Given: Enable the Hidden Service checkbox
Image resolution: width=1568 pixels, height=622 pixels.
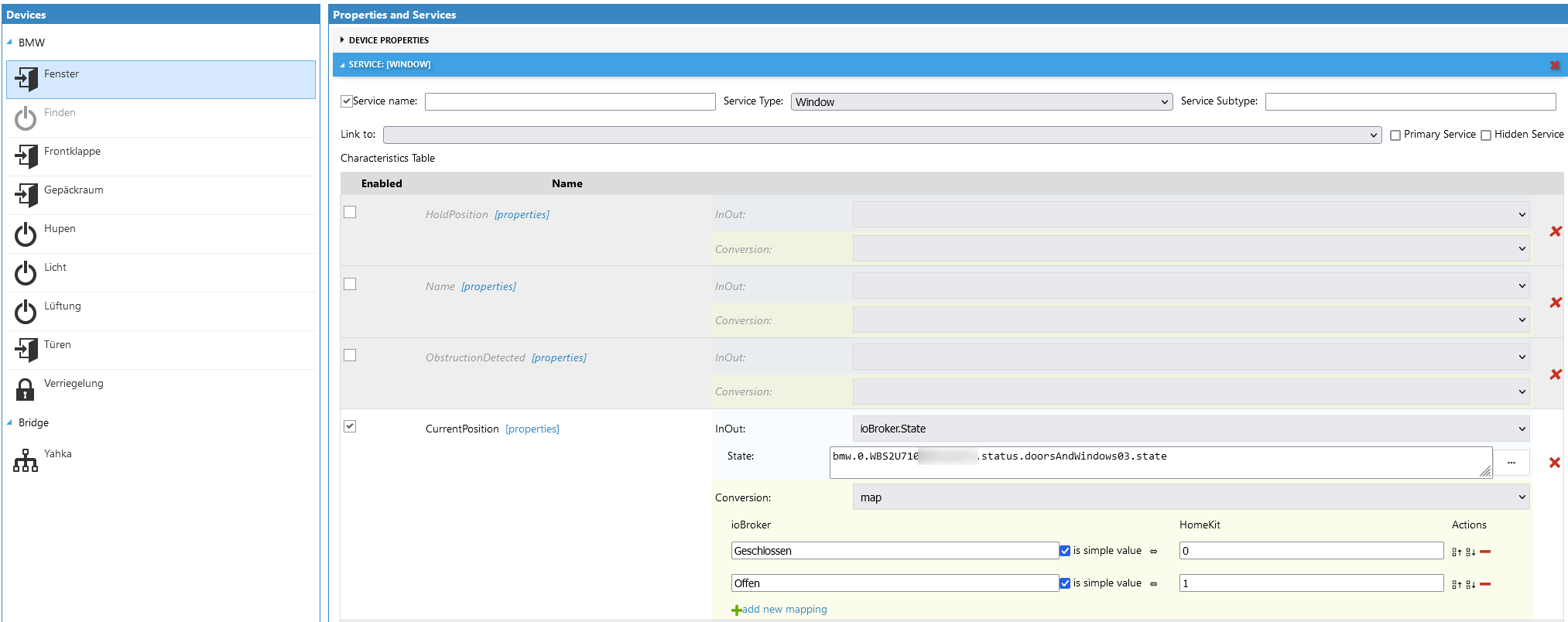Looking at the screenshot, I should (x=1486, y=135).
